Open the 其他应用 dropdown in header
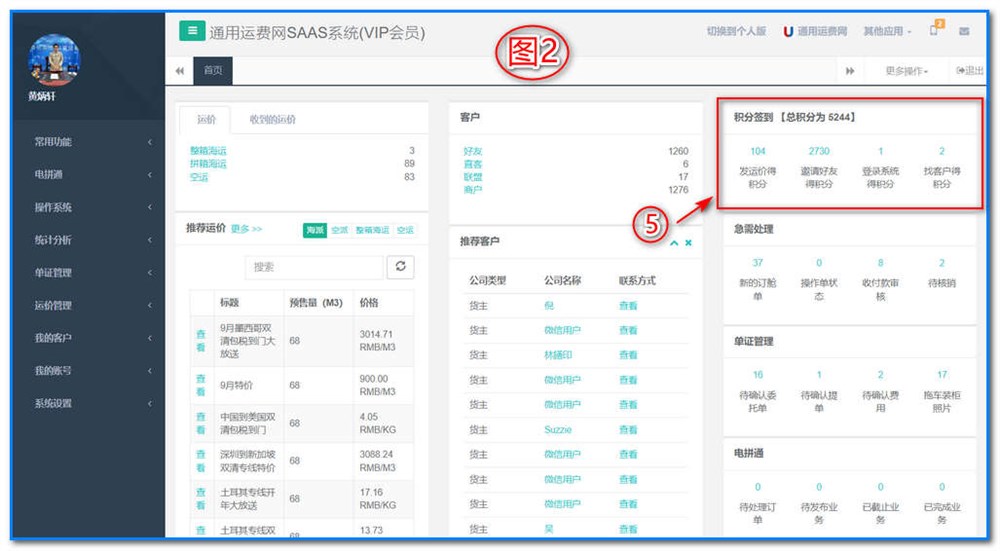The height and width of the screenshot is (551, 1000). 887,31
